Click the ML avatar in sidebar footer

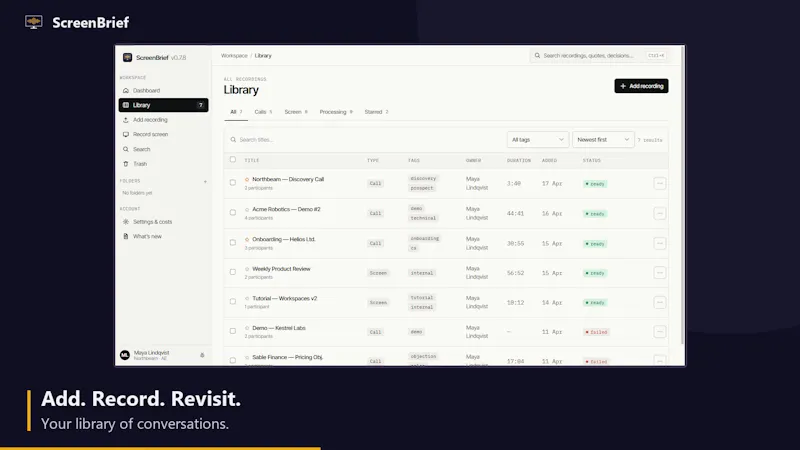click(x=125, y=355)
